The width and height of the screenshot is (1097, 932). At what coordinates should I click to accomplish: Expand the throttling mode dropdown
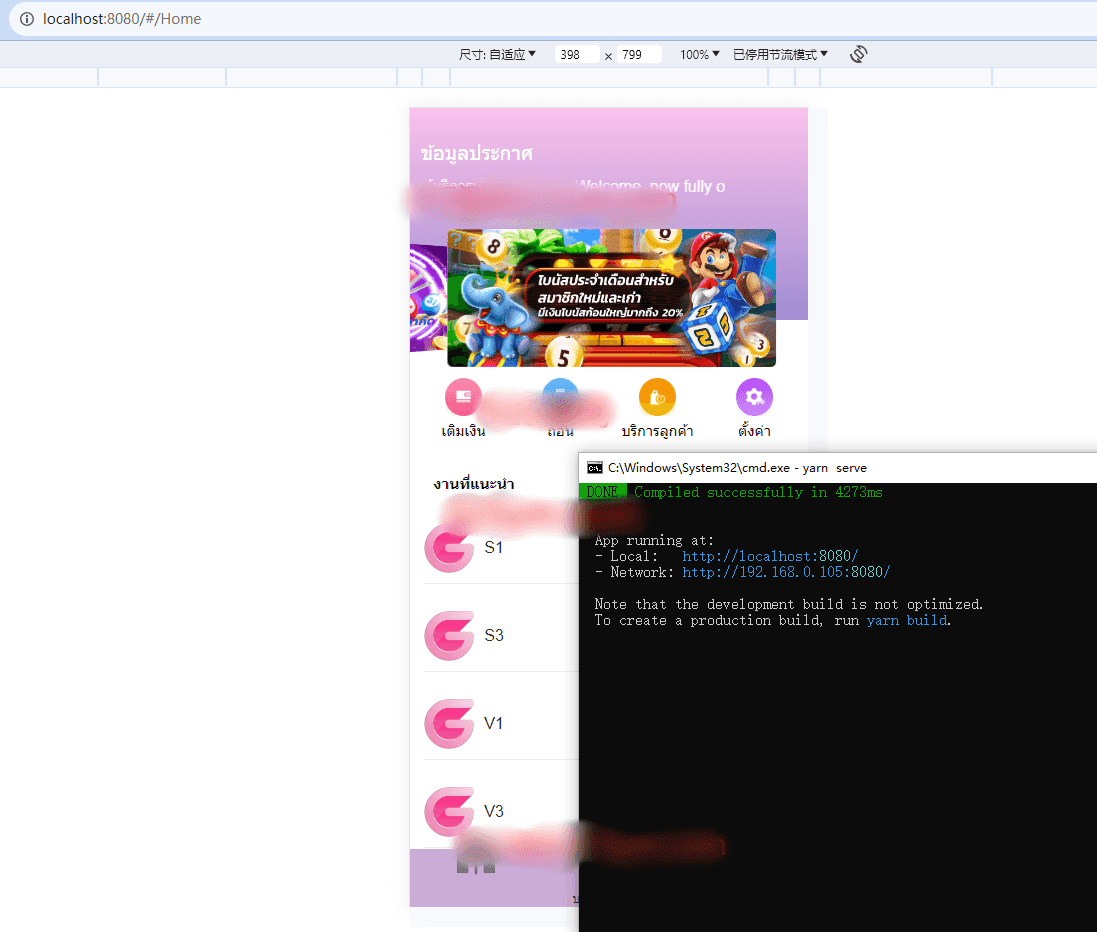click(x=780, y=55)
